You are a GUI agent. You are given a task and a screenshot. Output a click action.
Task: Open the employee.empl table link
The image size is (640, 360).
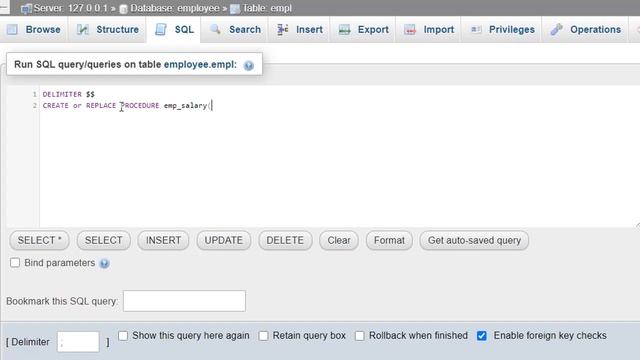(x=200, y=64)
